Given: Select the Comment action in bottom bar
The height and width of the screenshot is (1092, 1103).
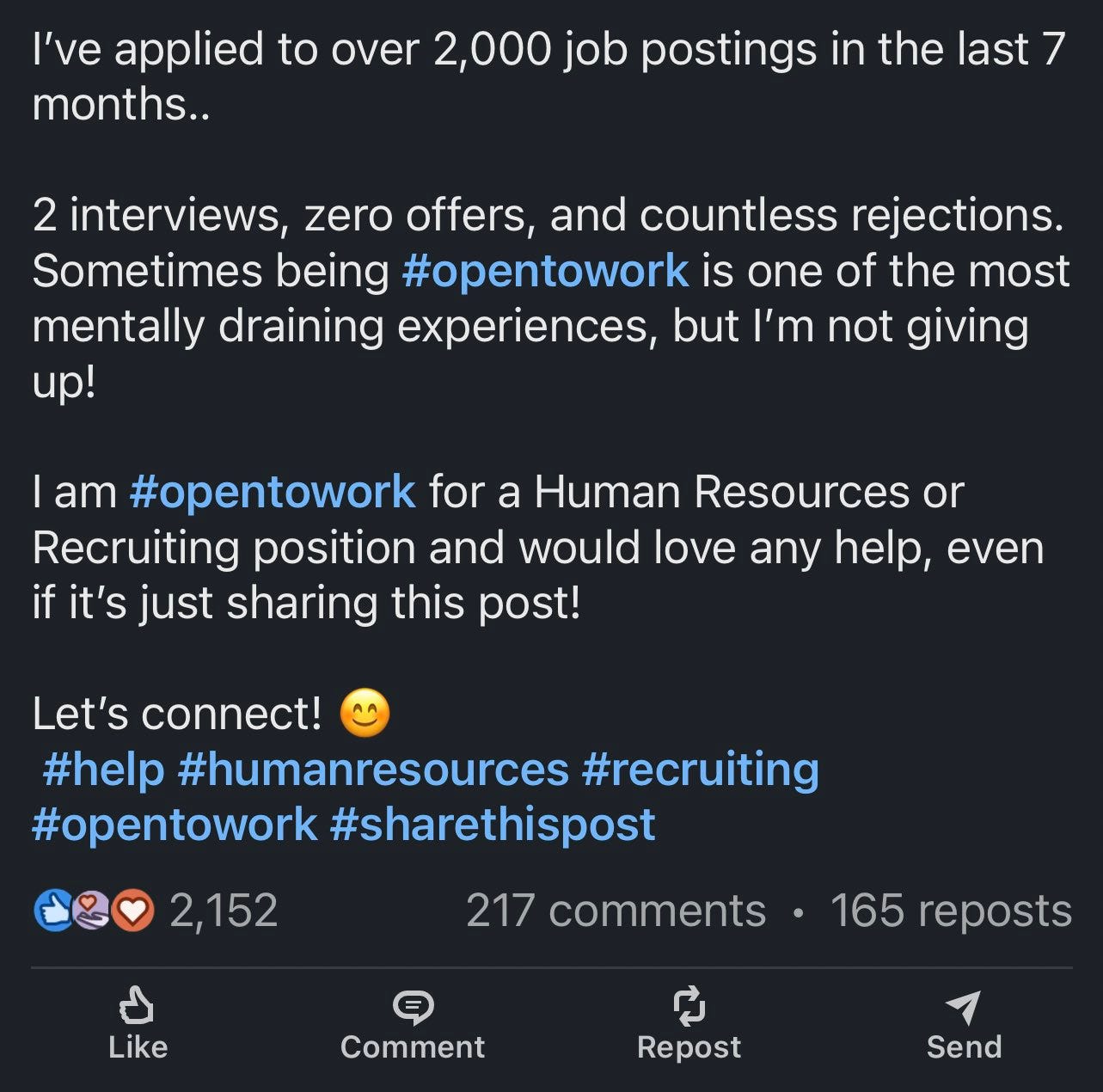Looking at the screenshot, I should 413,1046.
